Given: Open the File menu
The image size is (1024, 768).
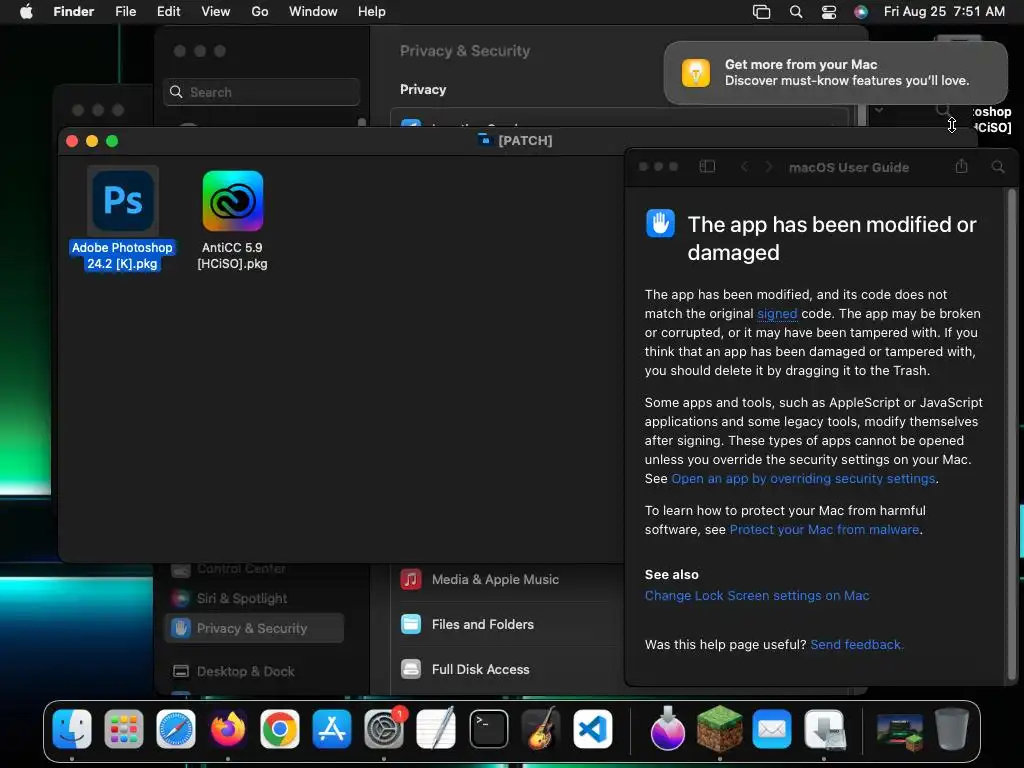Looking at the screenshot, I should (x=125, y=12).
